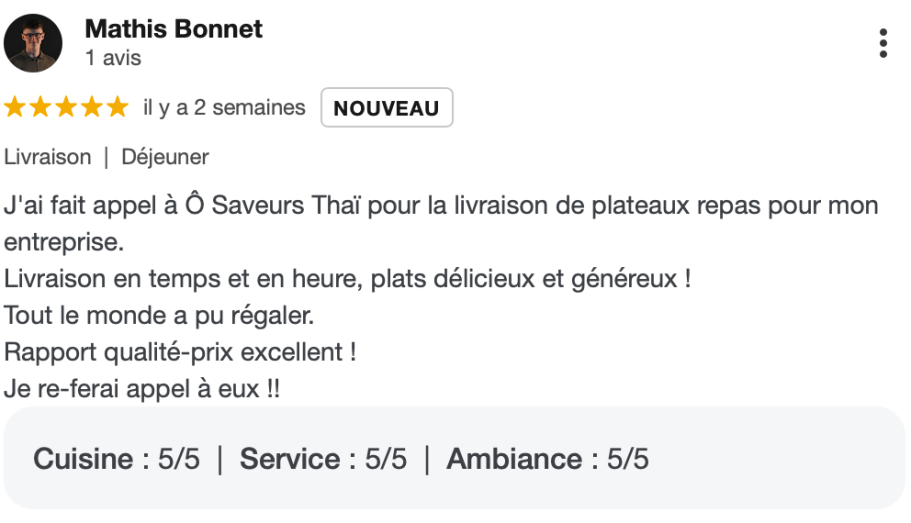Select the Déjeuner tag
The width and height of the screenshot is (911, 523).
click(x=165, y=157)
